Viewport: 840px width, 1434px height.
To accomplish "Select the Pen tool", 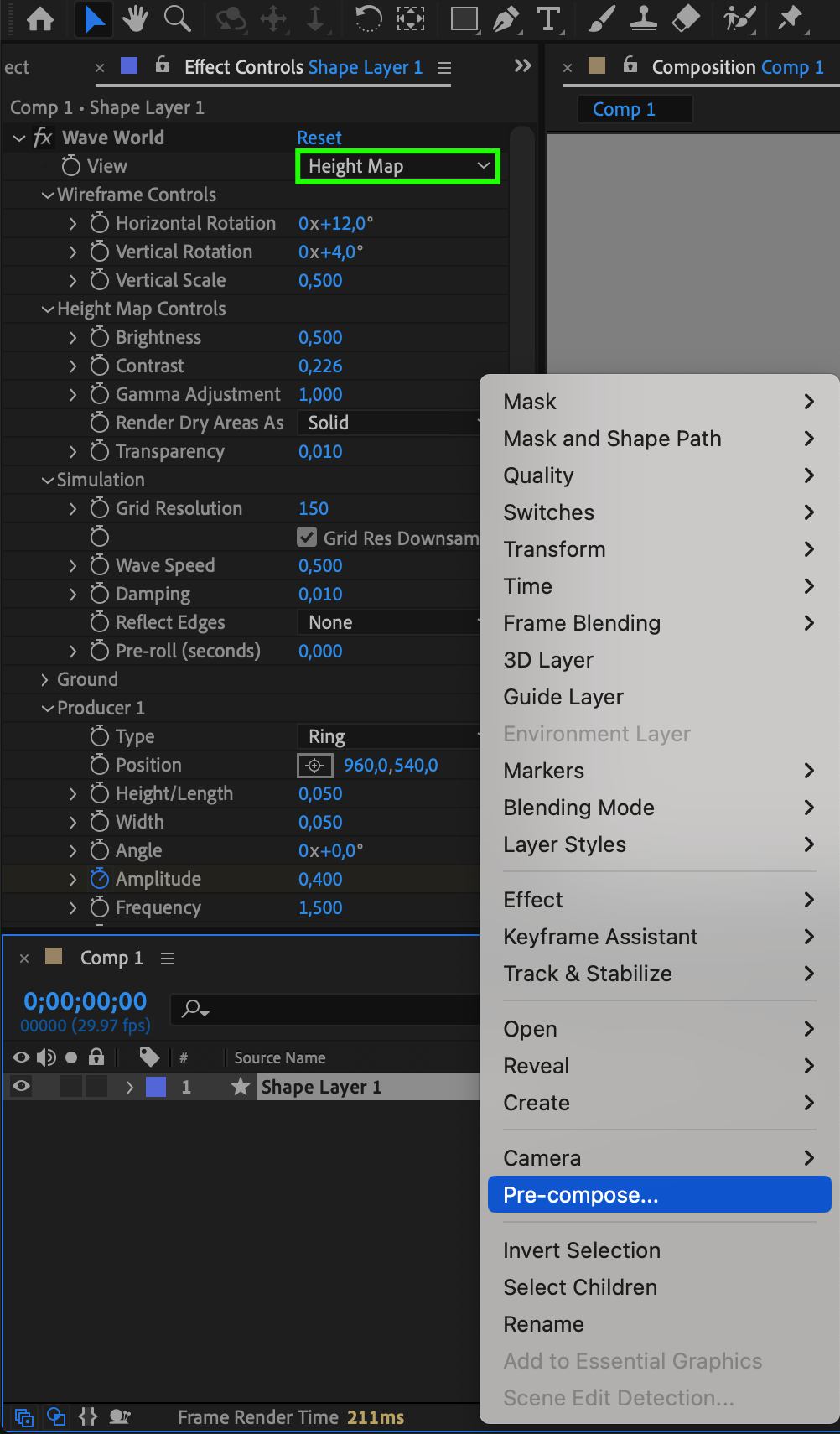I will (506, 18).
